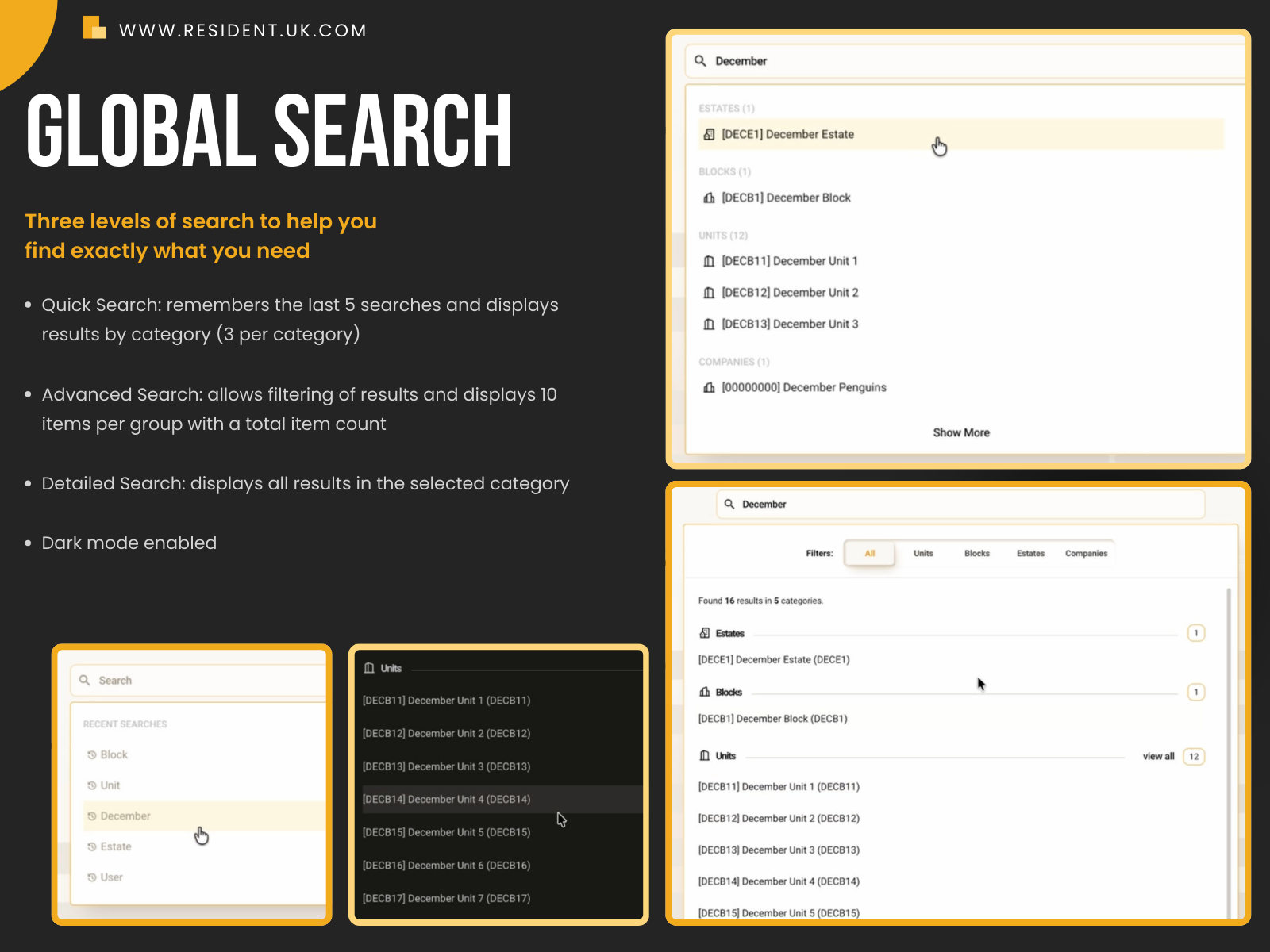Filter results by Estates
The image size is (1270, 952).
pos(1030,554)
